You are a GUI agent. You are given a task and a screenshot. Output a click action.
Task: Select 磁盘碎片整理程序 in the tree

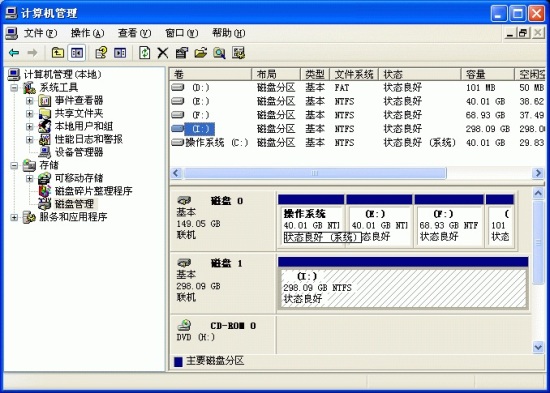coord(93,191)
